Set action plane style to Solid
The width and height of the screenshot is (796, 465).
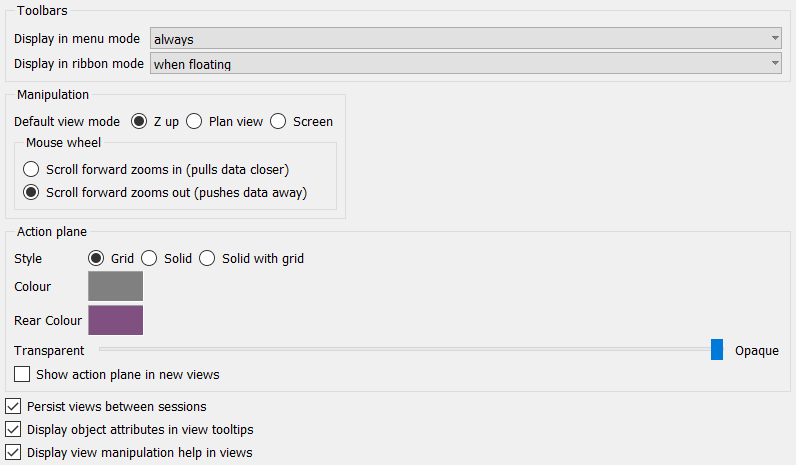(x=150, y=259)
